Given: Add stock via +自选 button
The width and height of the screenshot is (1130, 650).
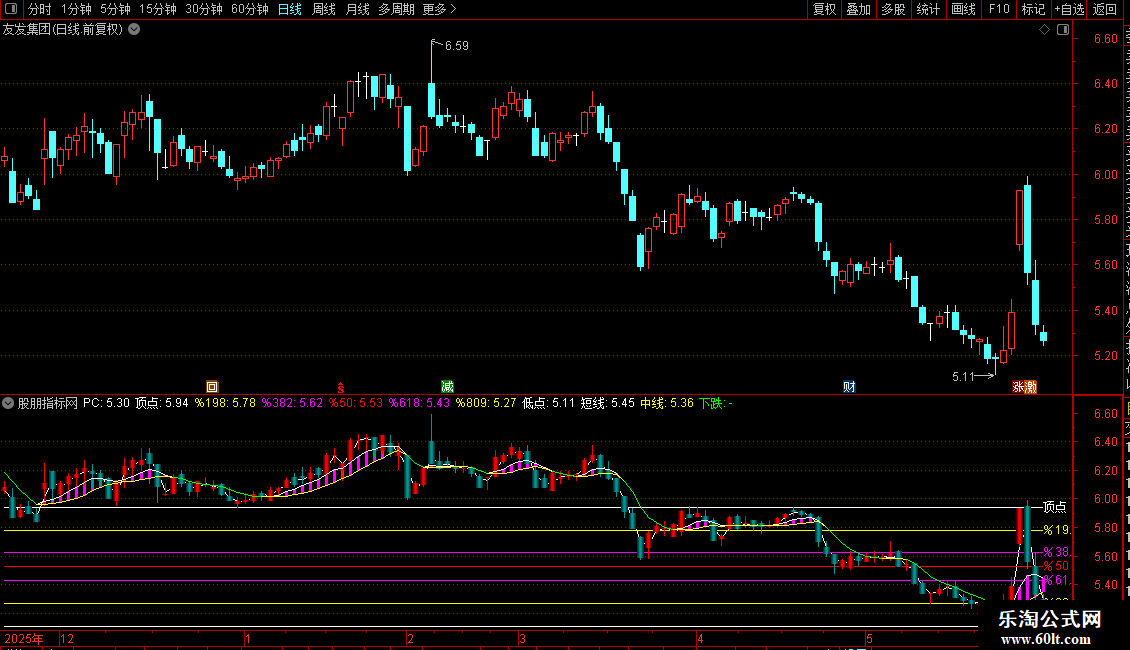Looking at the screenshot, I should coord(1069,9).
